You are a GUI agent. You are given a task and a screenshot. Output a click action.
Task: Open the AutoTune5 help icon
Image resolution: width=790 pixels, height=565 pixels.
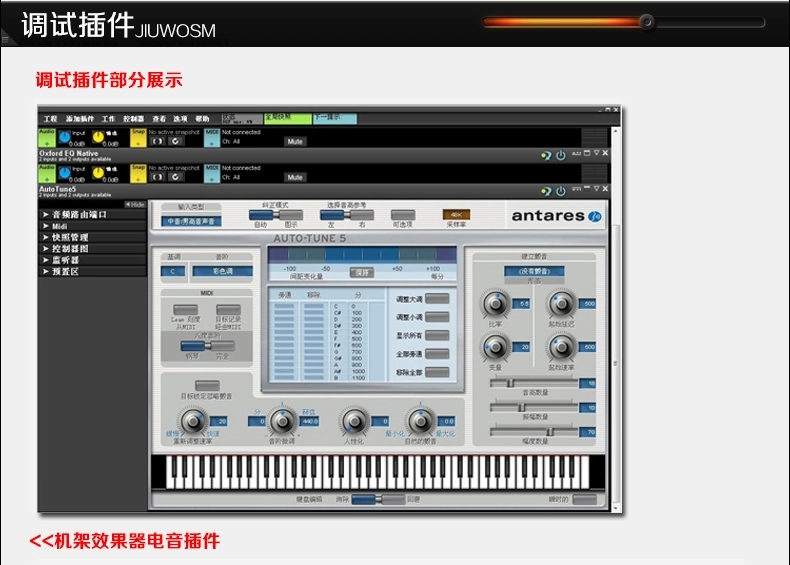pyautogui.click(x=546, y=191)
